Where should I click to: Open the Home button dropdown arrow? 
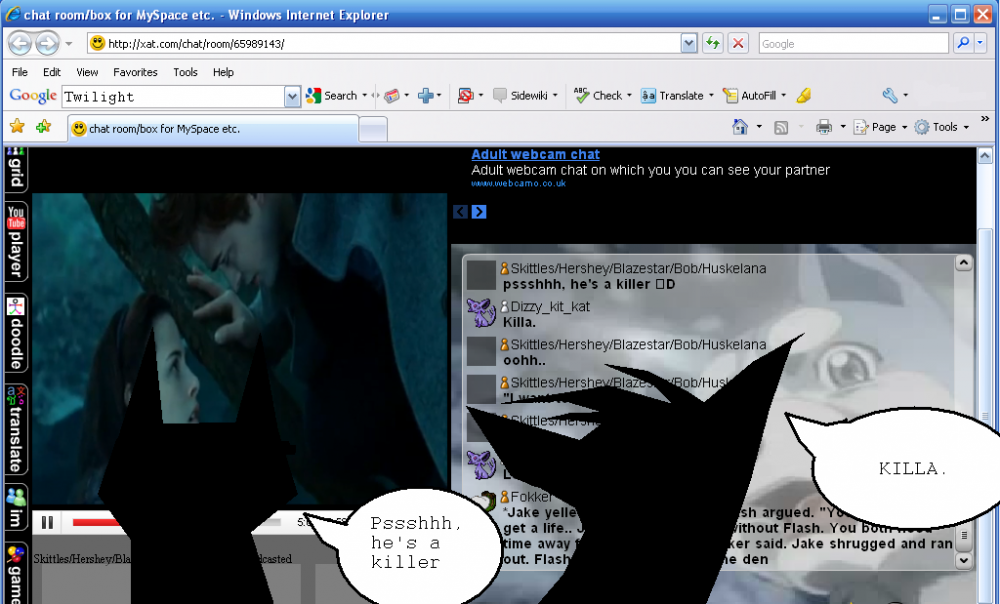point(759,127)
